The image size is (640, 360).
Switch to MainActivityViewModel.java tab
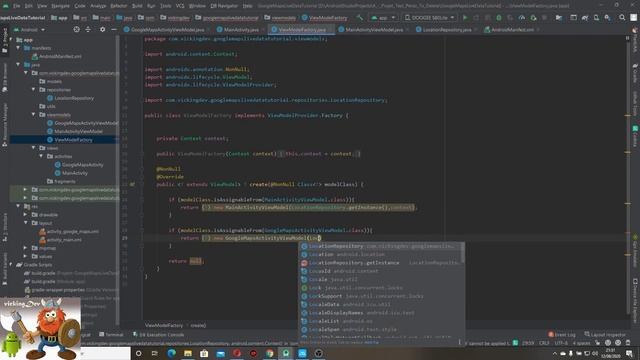(x=373, y=30)
